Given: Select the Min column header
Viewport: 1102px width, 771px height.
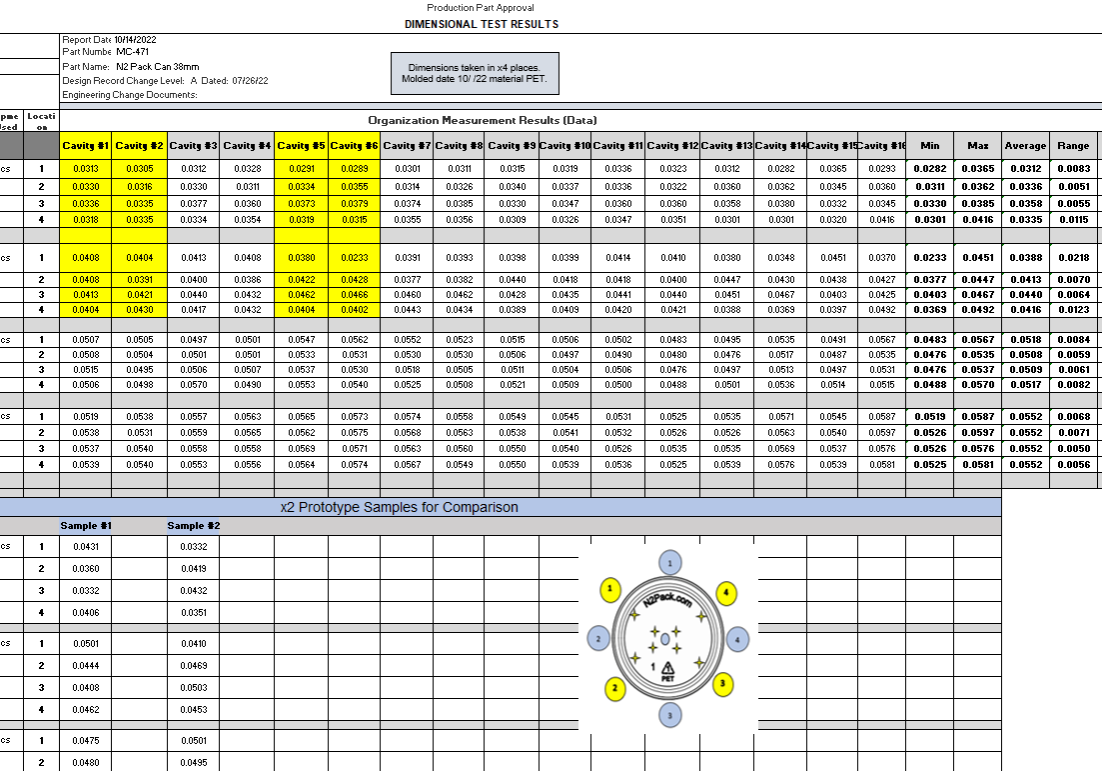Looking at the screenshot, I should [x=930, y=145].
